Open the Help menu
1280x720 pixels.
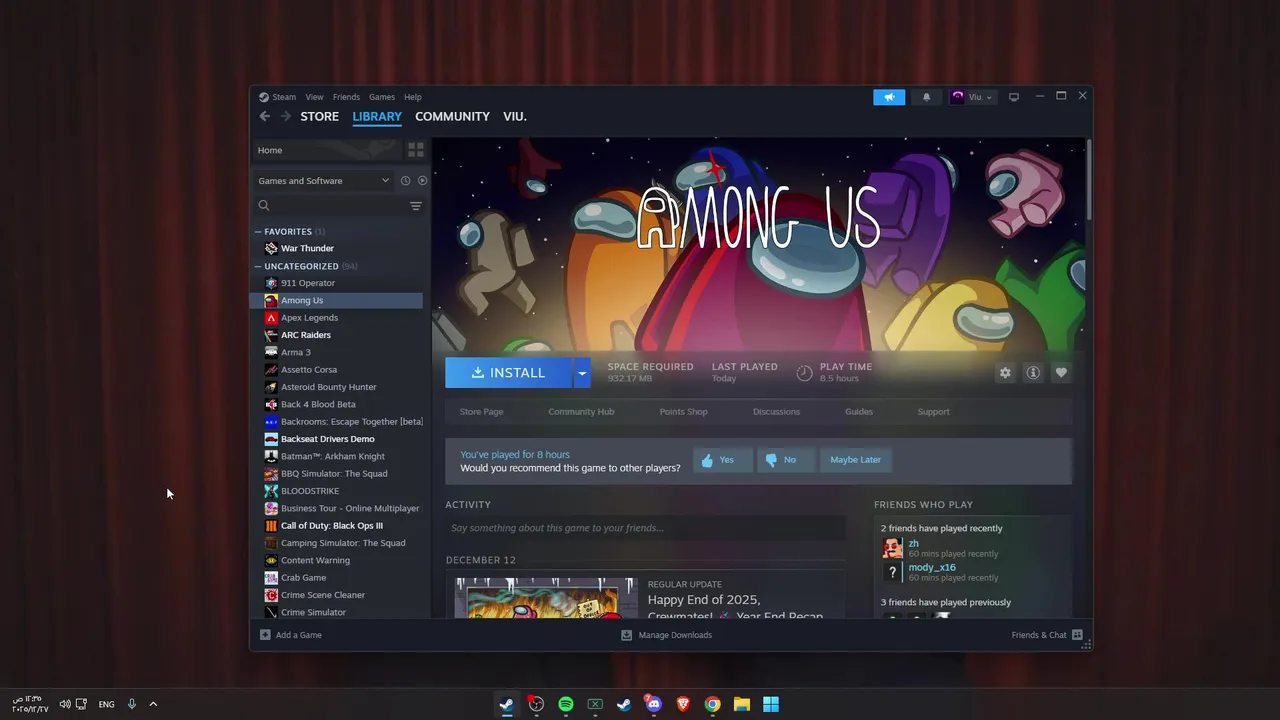click(x=413, y=97)
